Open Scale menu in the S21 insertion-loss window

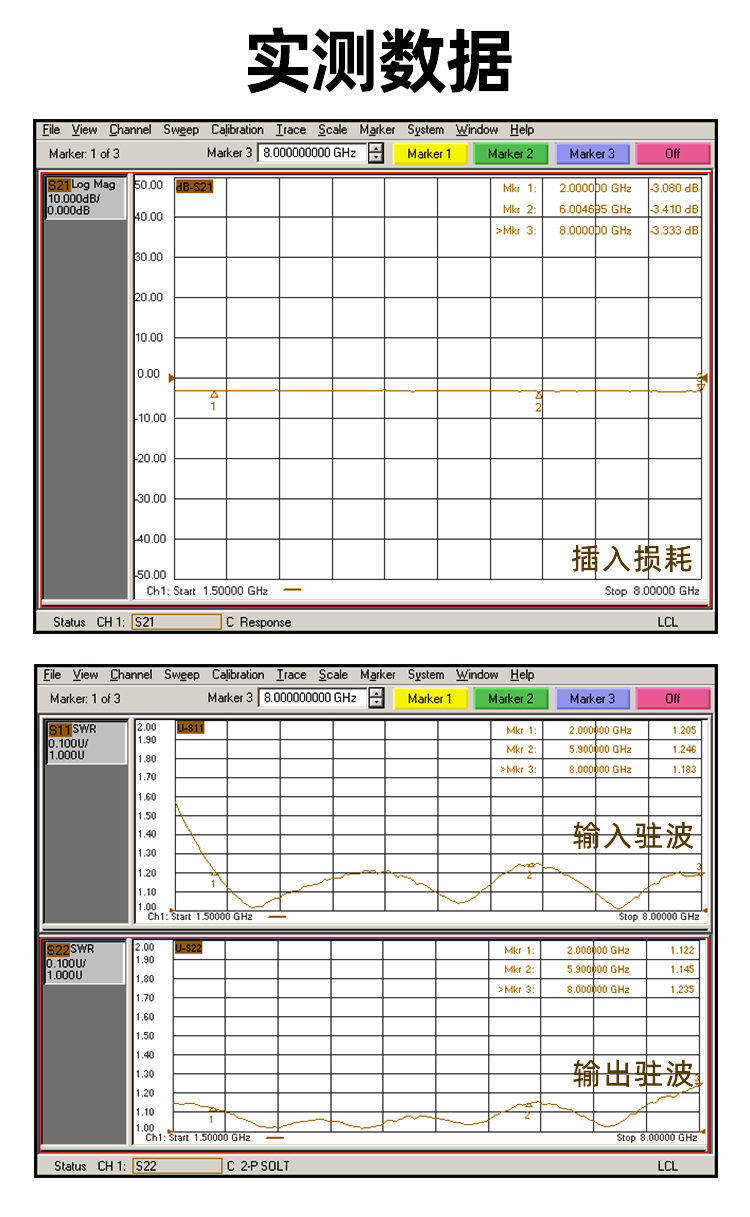pyautogui.click(x=333, y=130)
